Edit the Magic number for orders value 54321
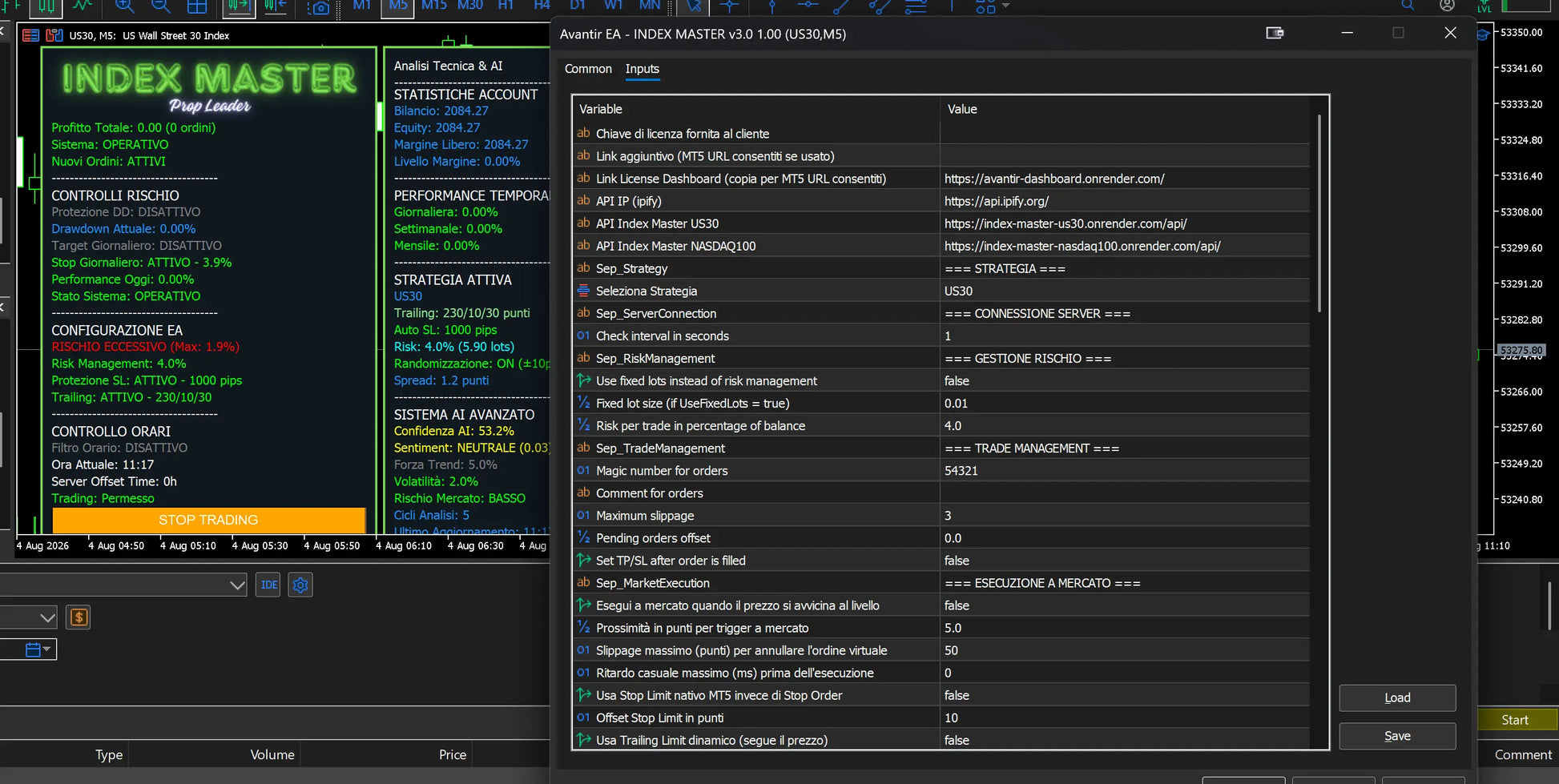The width and height of the screenshot is (1559, 784). pos(1125,471)
